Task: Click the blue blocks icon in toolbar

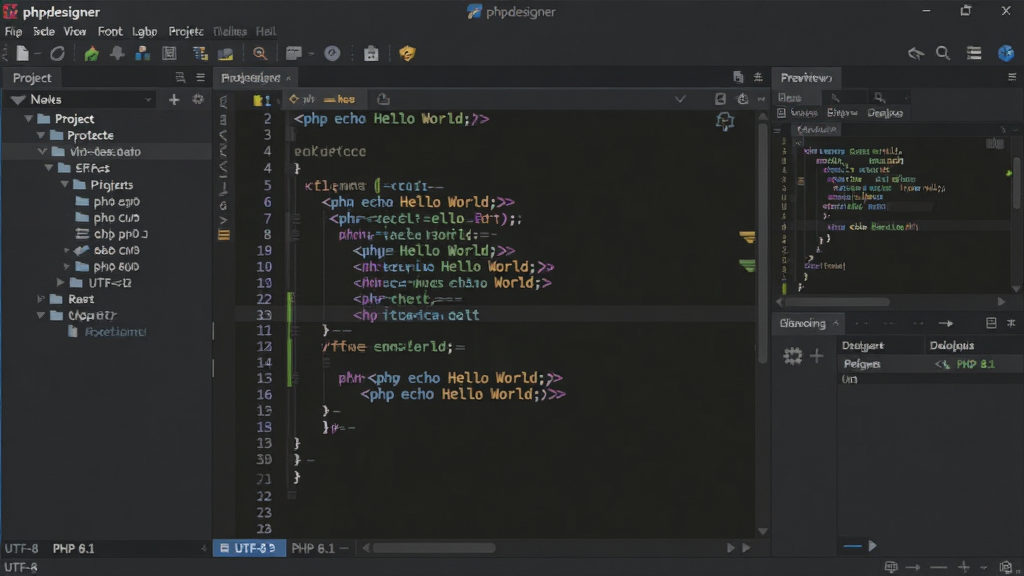Action: click(x=142, y=54)
